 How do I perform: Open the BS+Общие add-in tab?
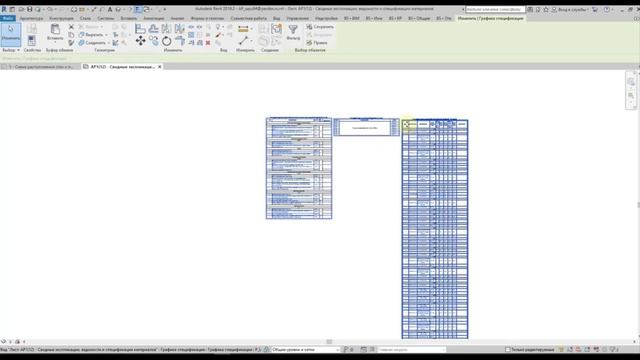(x=419, y=18)
